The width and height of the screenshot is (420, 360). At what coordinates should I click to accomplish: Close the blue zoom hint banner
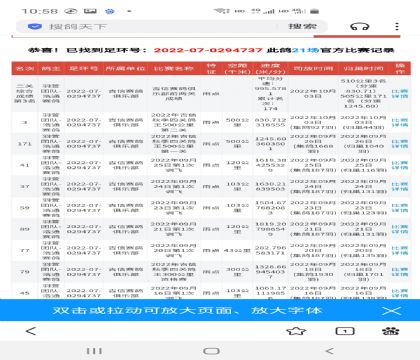(392, 311)
